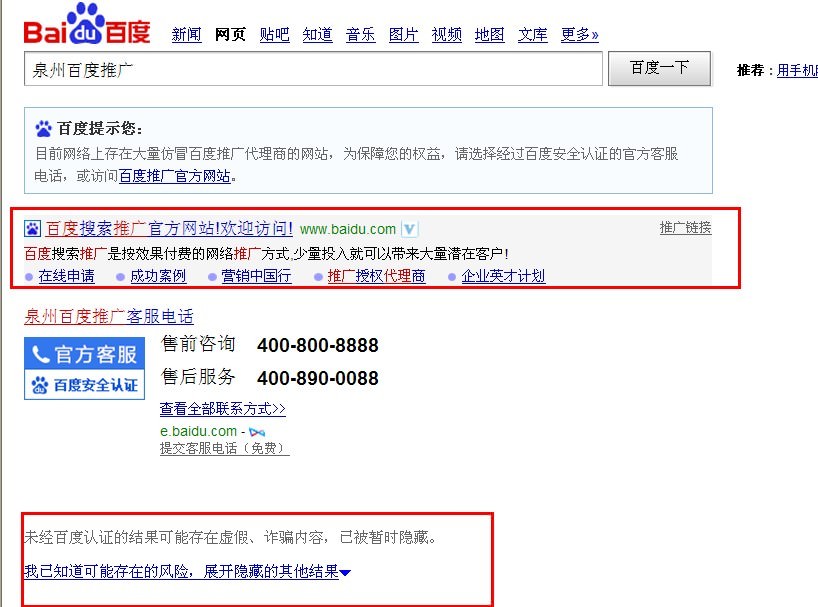Click the 百度安全认证 badge
The width and height of the screenshot is (818, 607).
(x=84, y=384)
